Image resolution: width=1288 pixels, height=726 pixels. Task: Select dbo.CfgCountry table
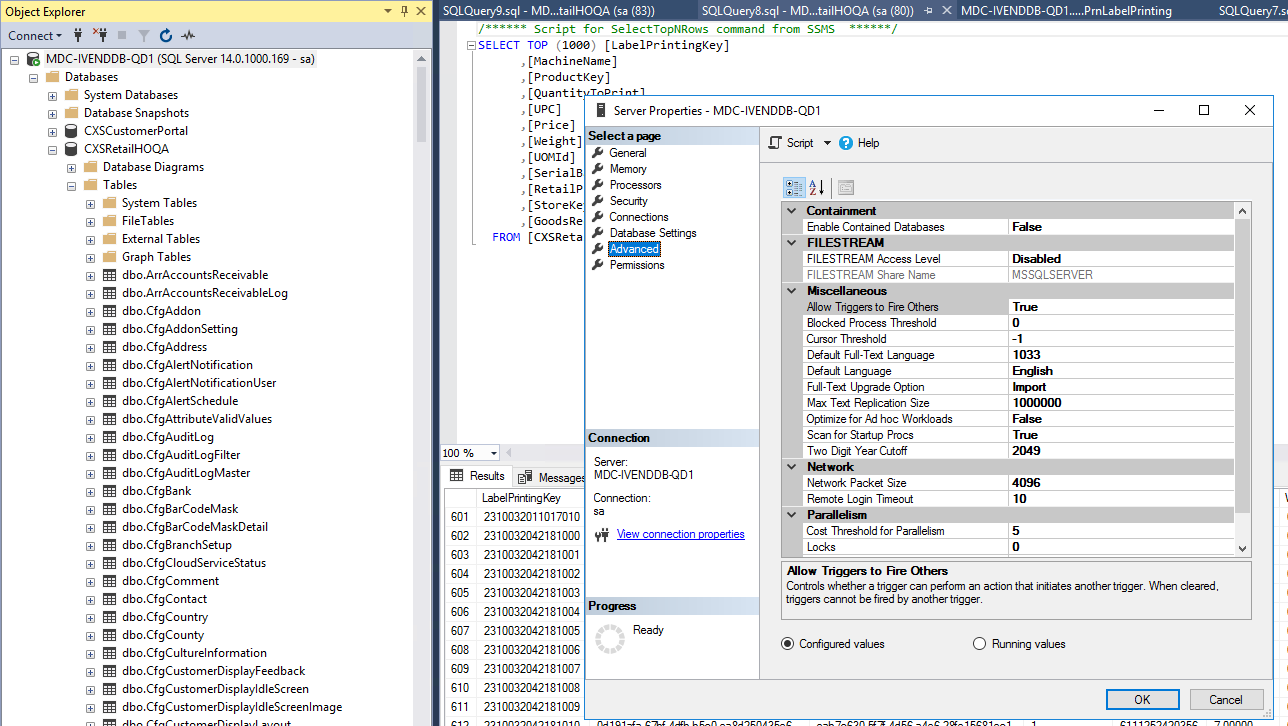coord(163,617)
